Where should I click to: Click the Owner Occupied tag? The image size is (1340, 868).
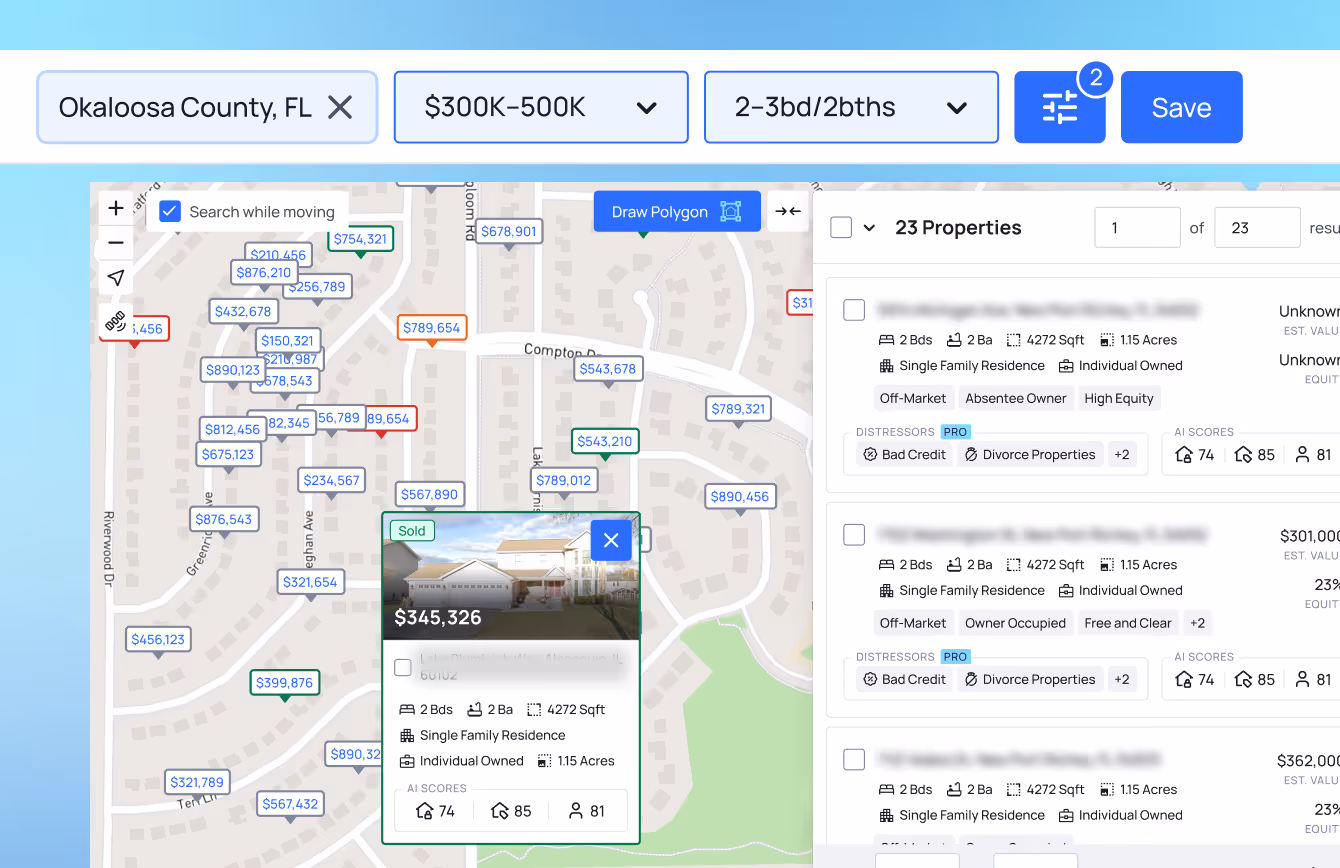point(1016,623)
